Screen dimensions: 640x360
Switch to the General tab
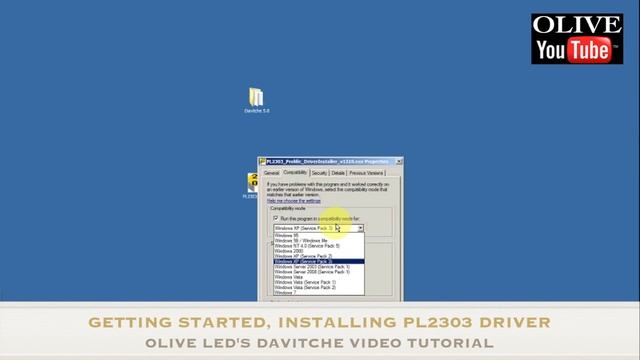271,173
